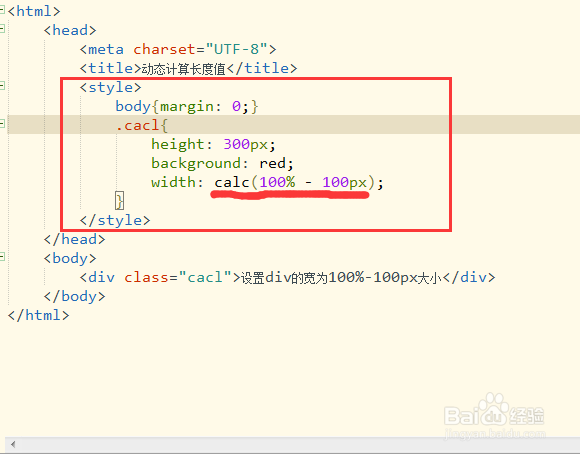580x455 pixels.
Task: Click the title text 动态计算长度值
Action: pyautogui.click(x=183, y=69)
